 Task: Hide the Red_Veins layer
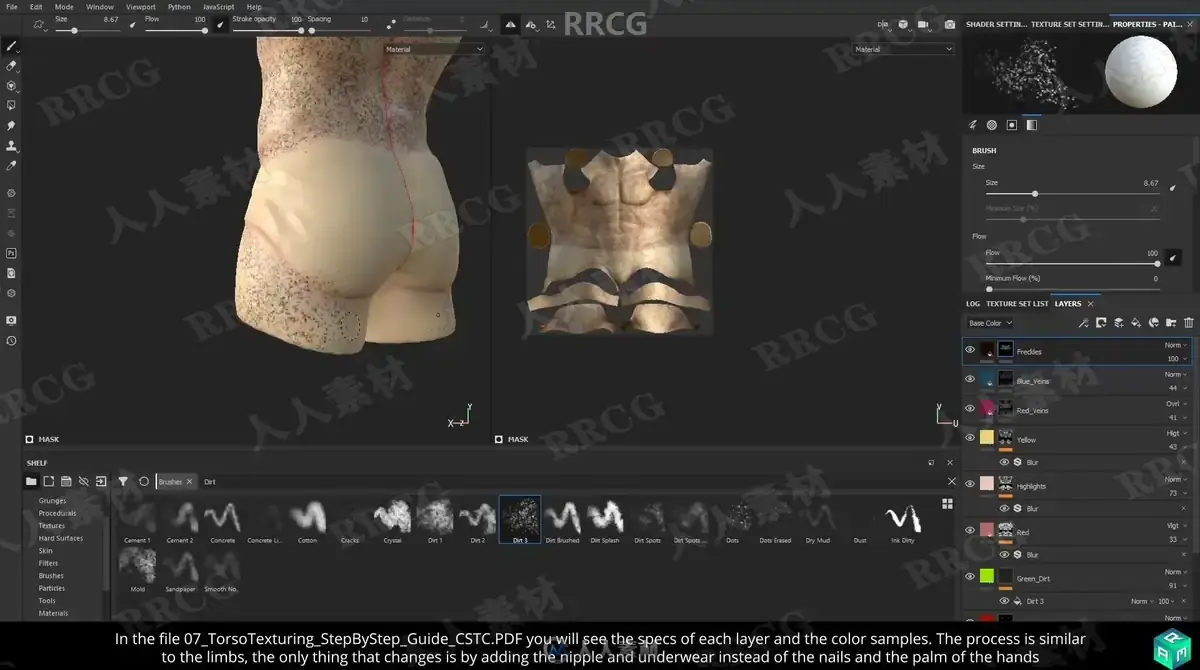click(970, 408)
